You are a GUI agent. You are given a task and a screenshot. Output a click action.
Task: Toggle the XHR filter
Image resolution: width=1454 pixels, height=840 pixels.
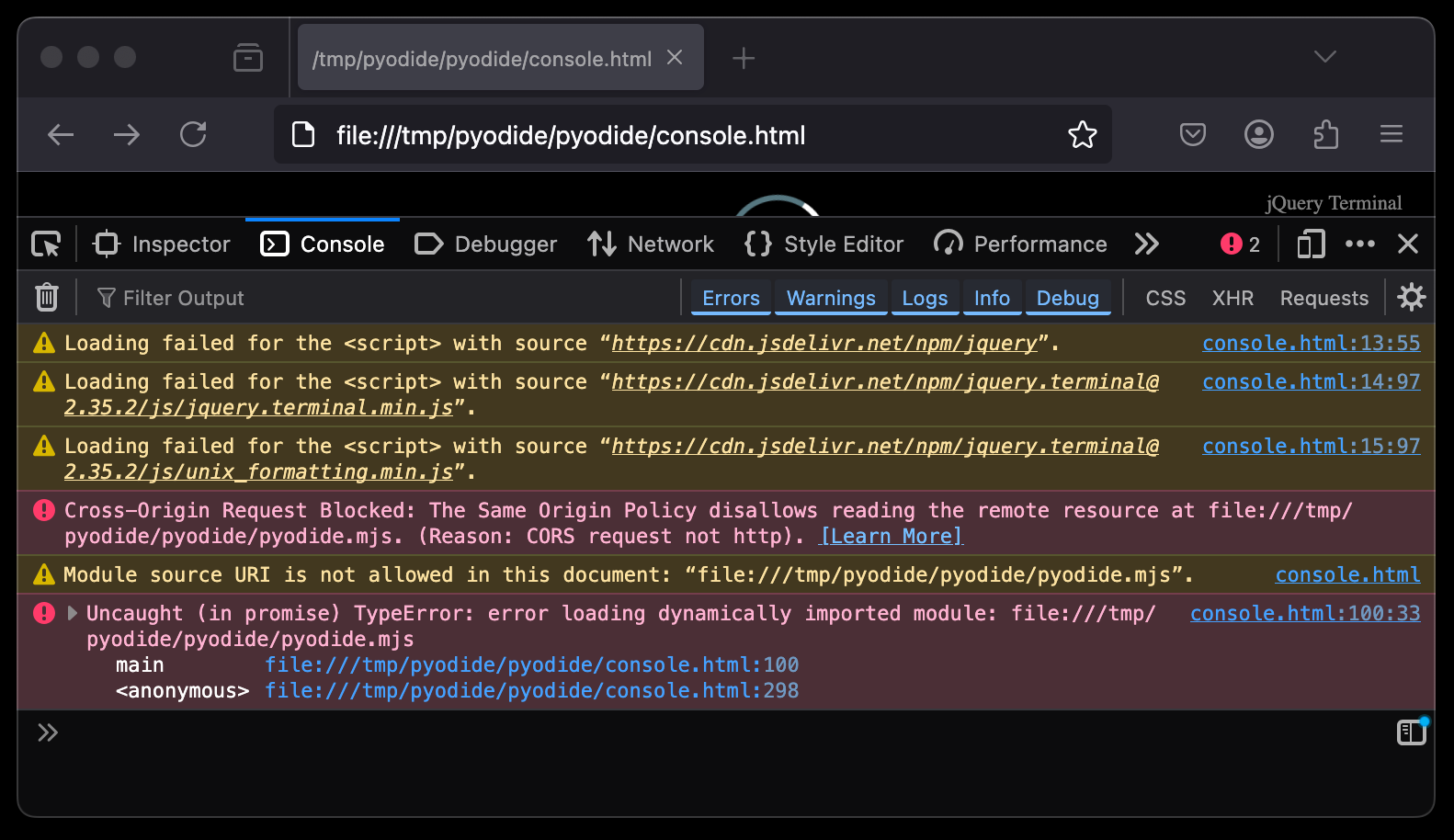[1232, 298]
